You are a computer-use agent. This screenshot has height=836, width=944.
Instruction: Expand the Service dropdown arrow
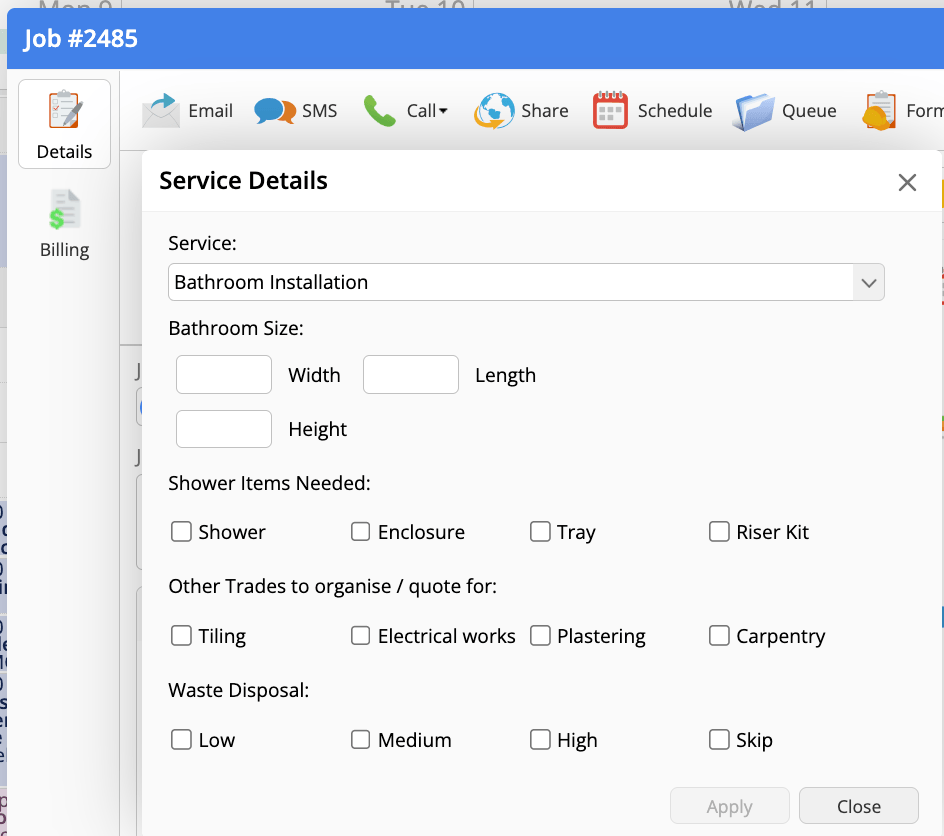point(868,283)
